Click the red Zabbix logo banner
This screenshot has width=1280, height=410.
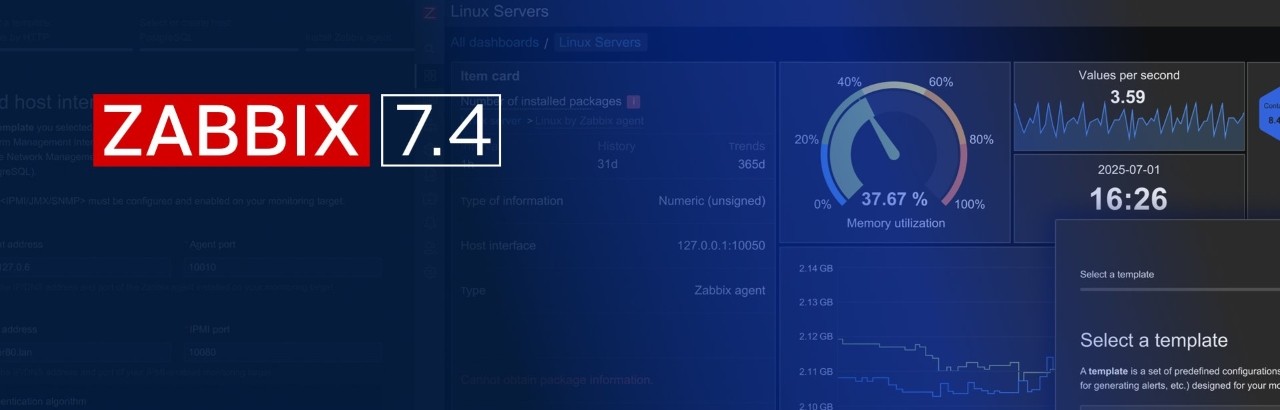pos(232,129)
